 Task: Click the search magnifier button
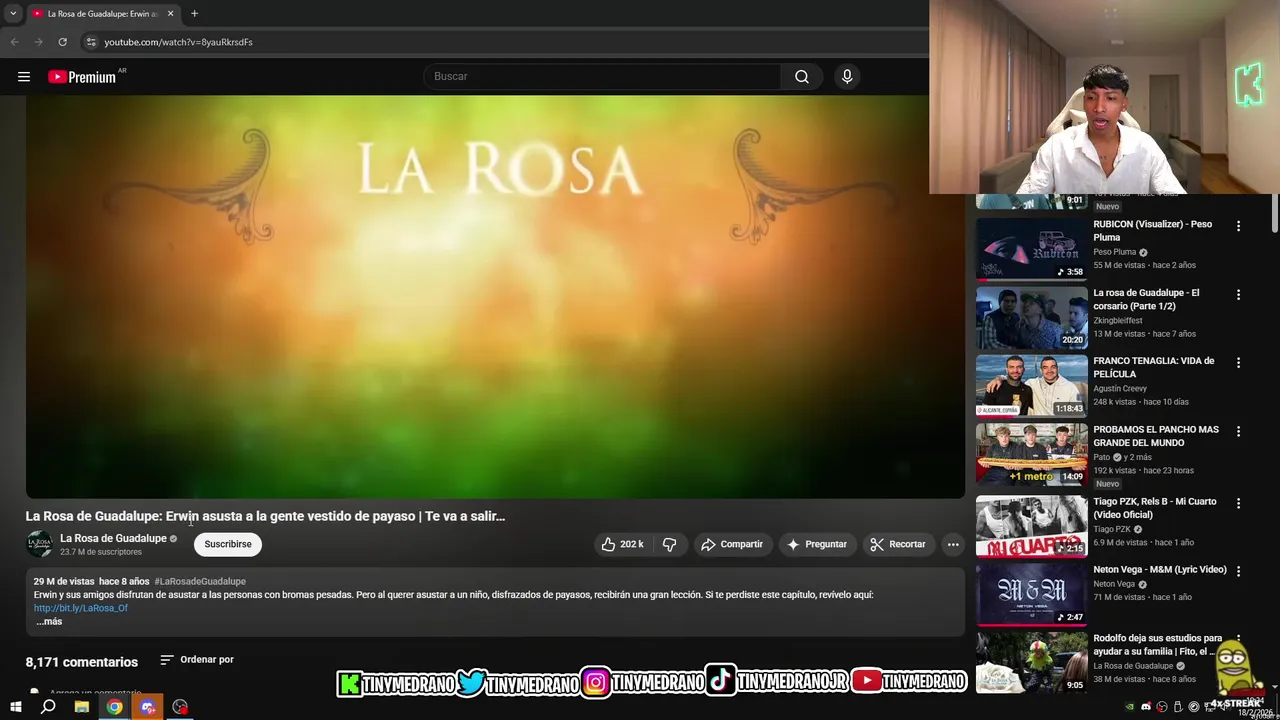coord(802,77)
